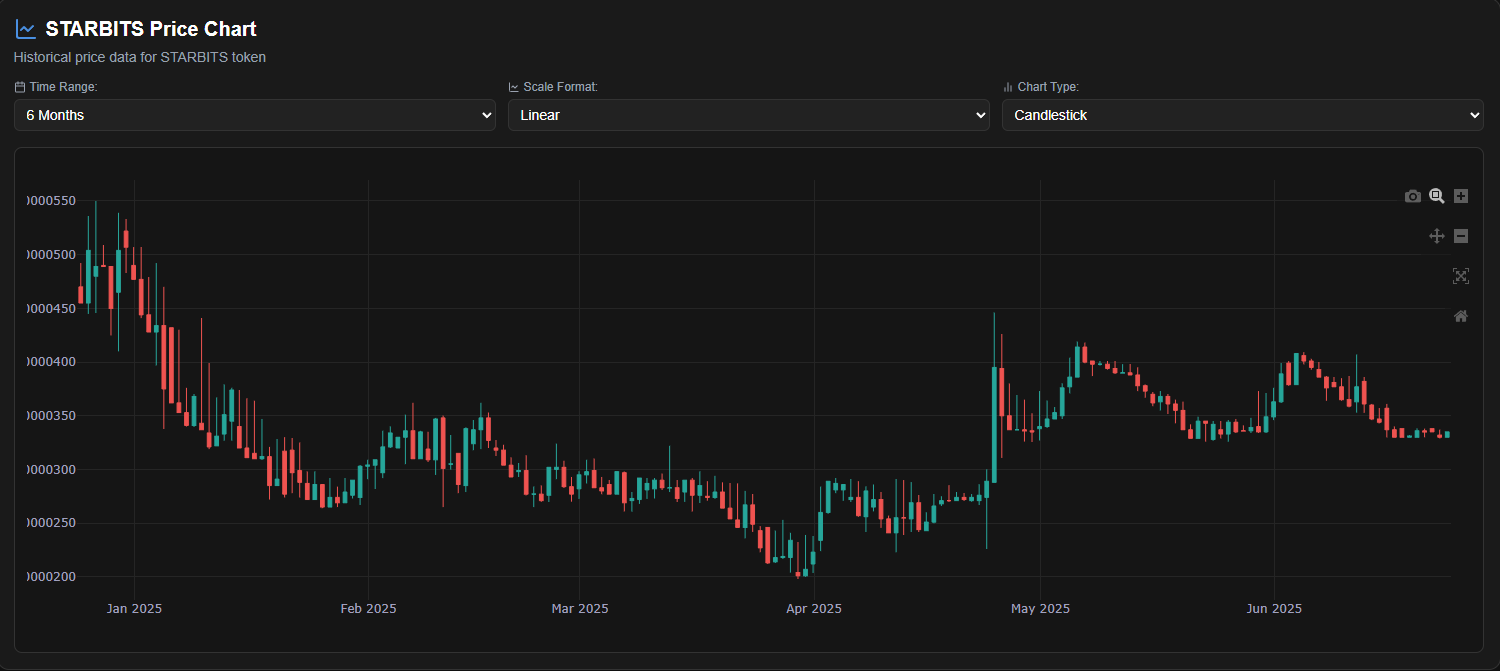Click the 0000550 y-axis tick label
The width and height of the screenshot is (1500, 671).
[x=51, y=200]
